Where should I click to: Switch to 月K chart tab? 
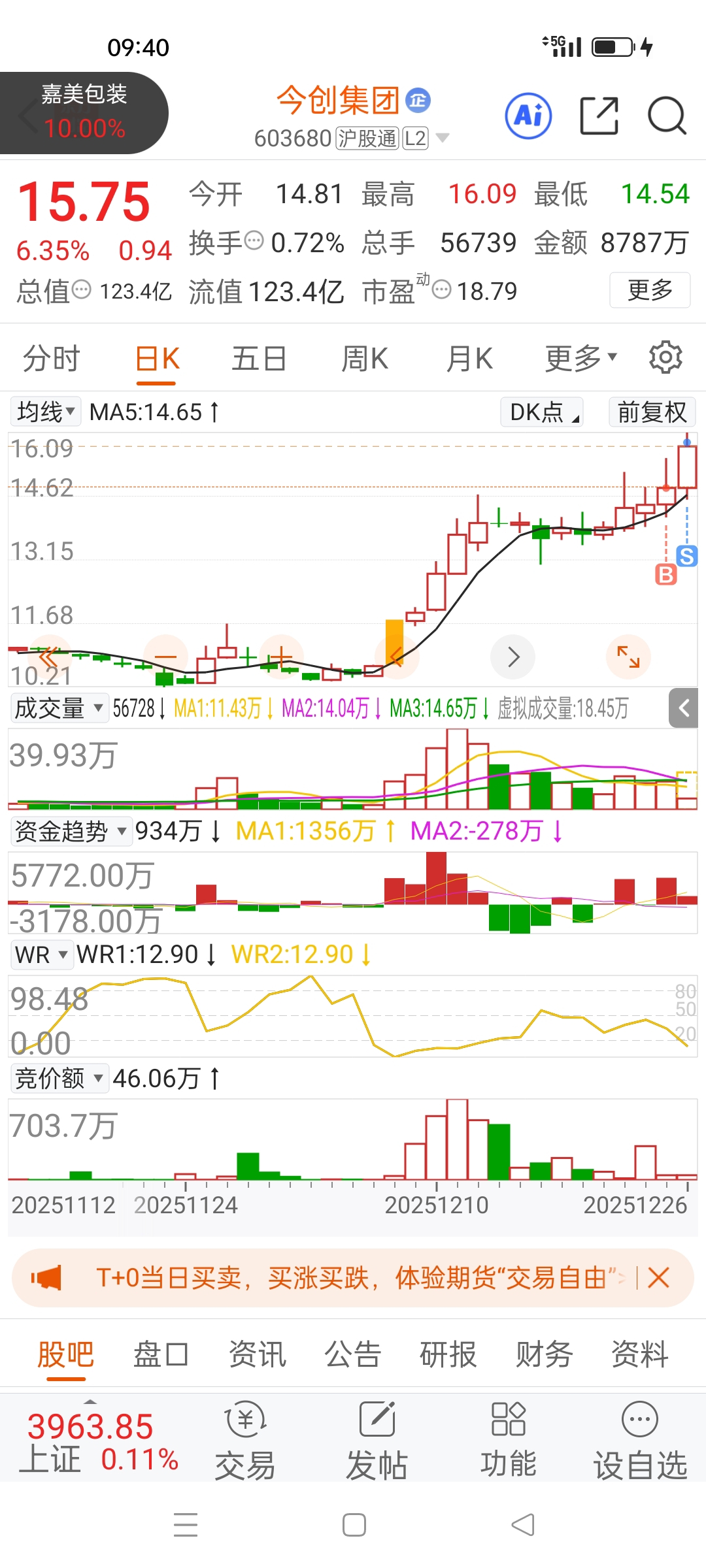click(469, 358)
